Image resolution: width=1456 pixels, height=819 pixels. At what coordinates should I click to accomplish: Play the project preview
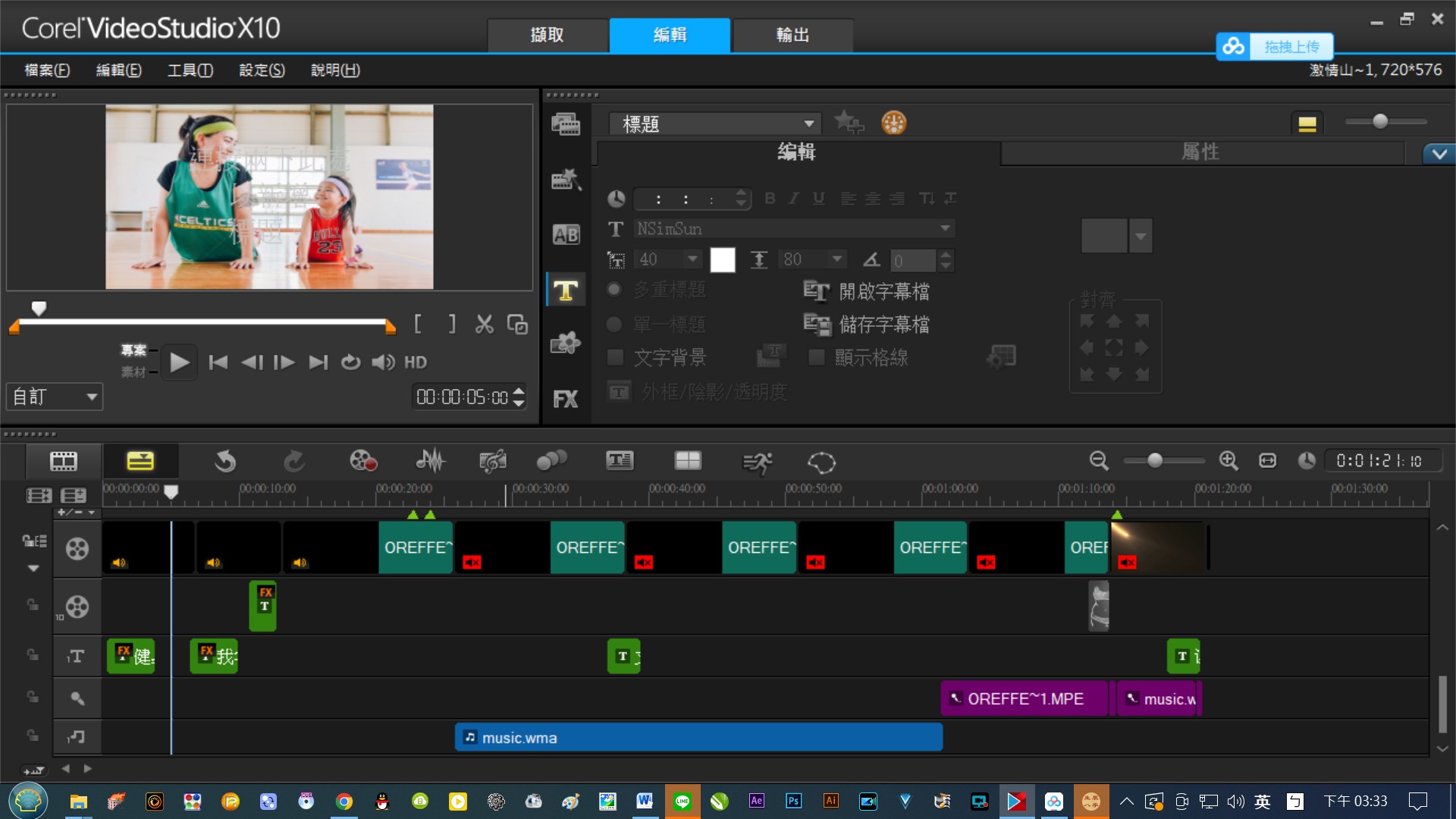pos(180,362)
